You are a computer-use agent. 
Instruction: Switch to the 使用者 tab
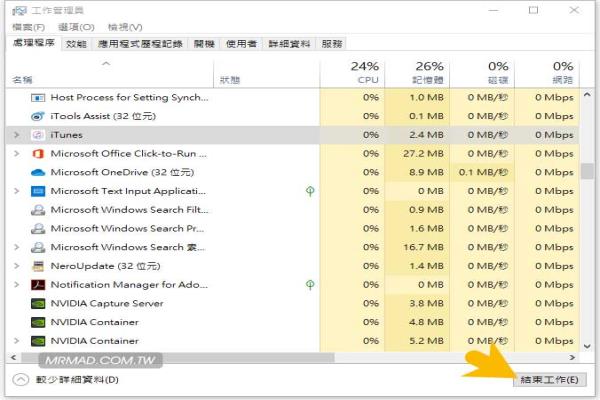pyautogui.click(x=241, y=44)
